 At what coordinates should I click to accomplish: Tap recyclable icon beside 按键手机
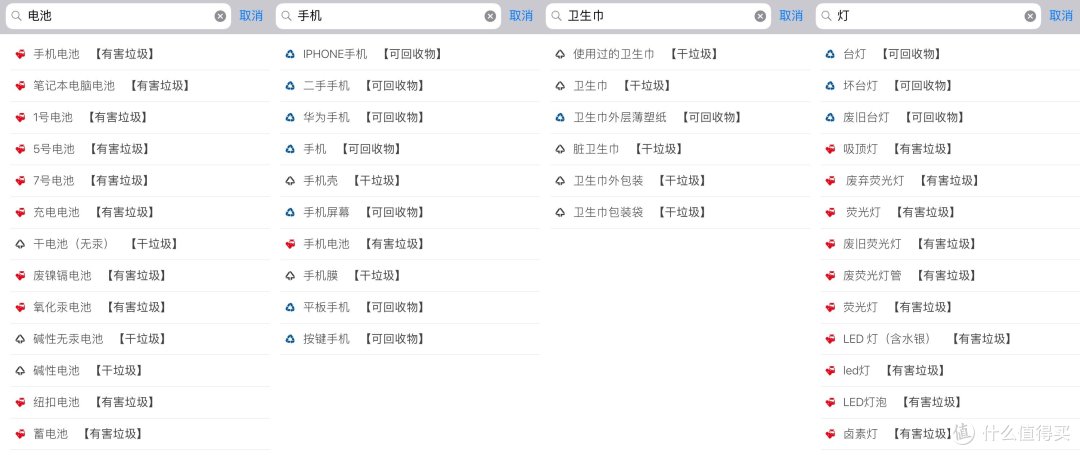tap(290, 339)
